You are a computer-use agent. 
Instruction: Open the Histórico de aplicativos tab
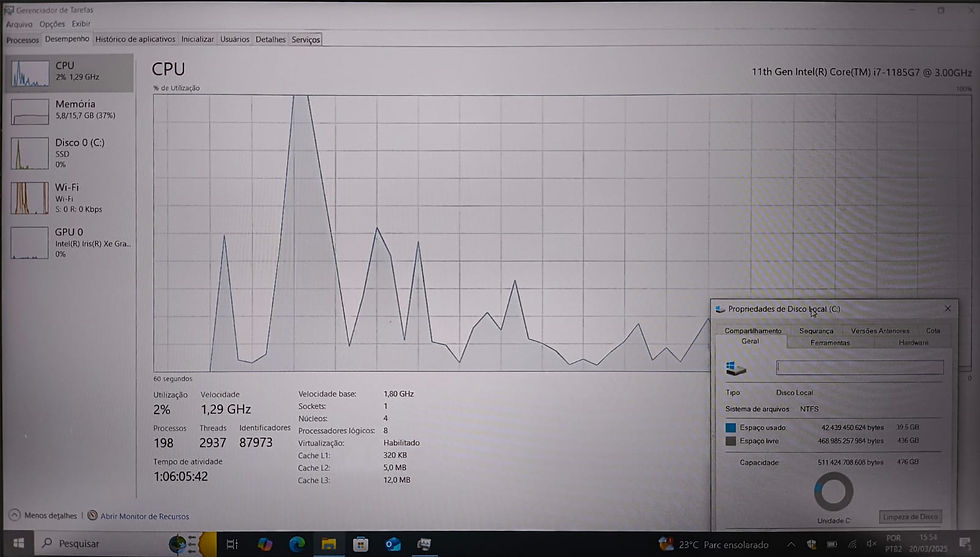click(135, 39)
